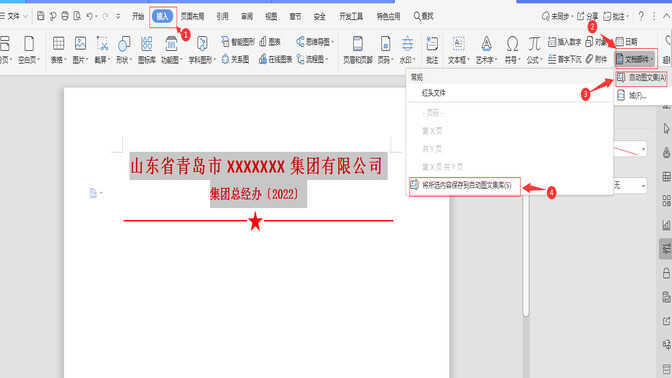Click the bar chart icon in right sidebar
Image resolution: width=672 pixels, height=378 pixels.
(666, 225)
